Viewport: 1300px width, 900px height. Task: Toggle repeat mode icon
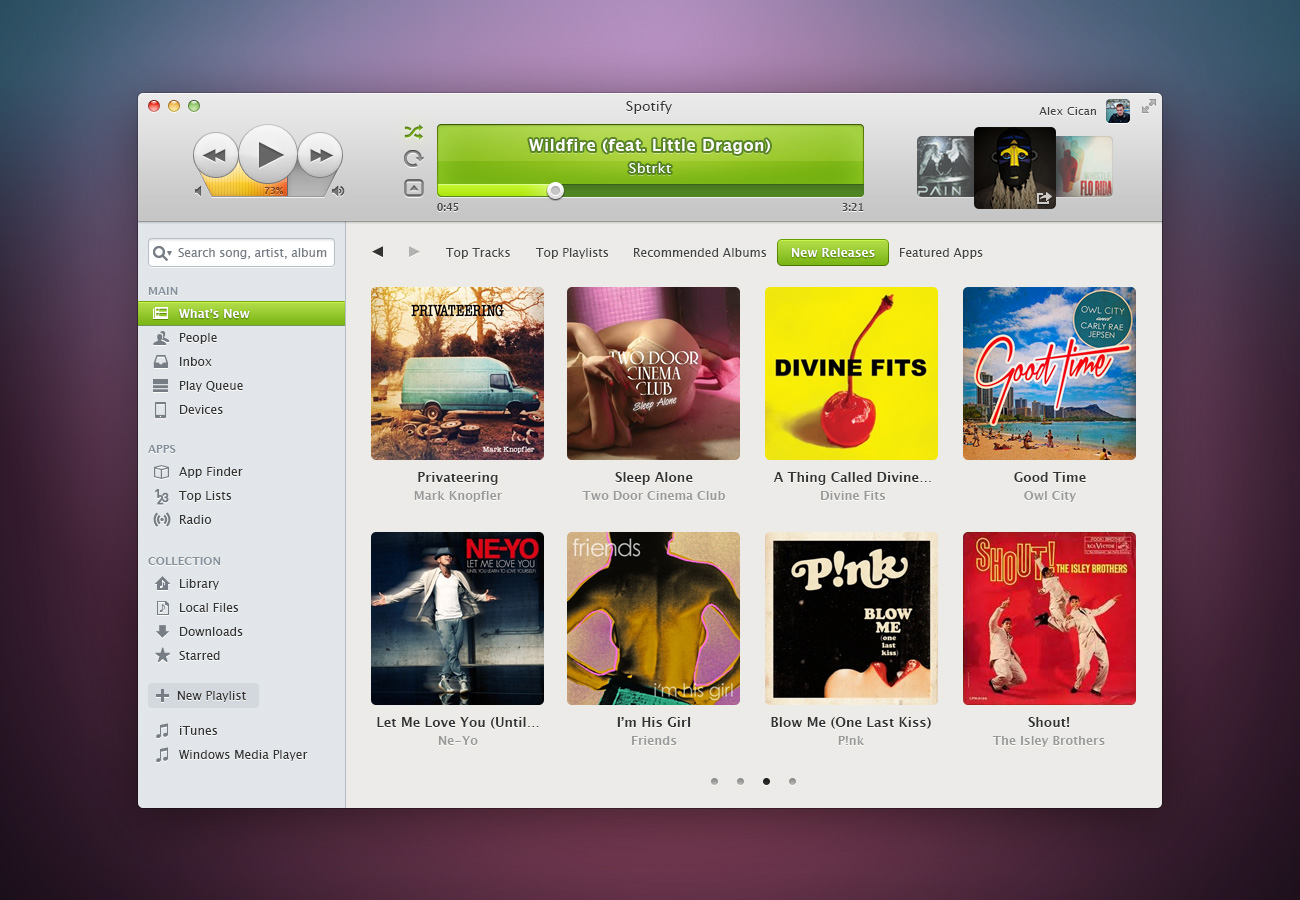(414, 158)
